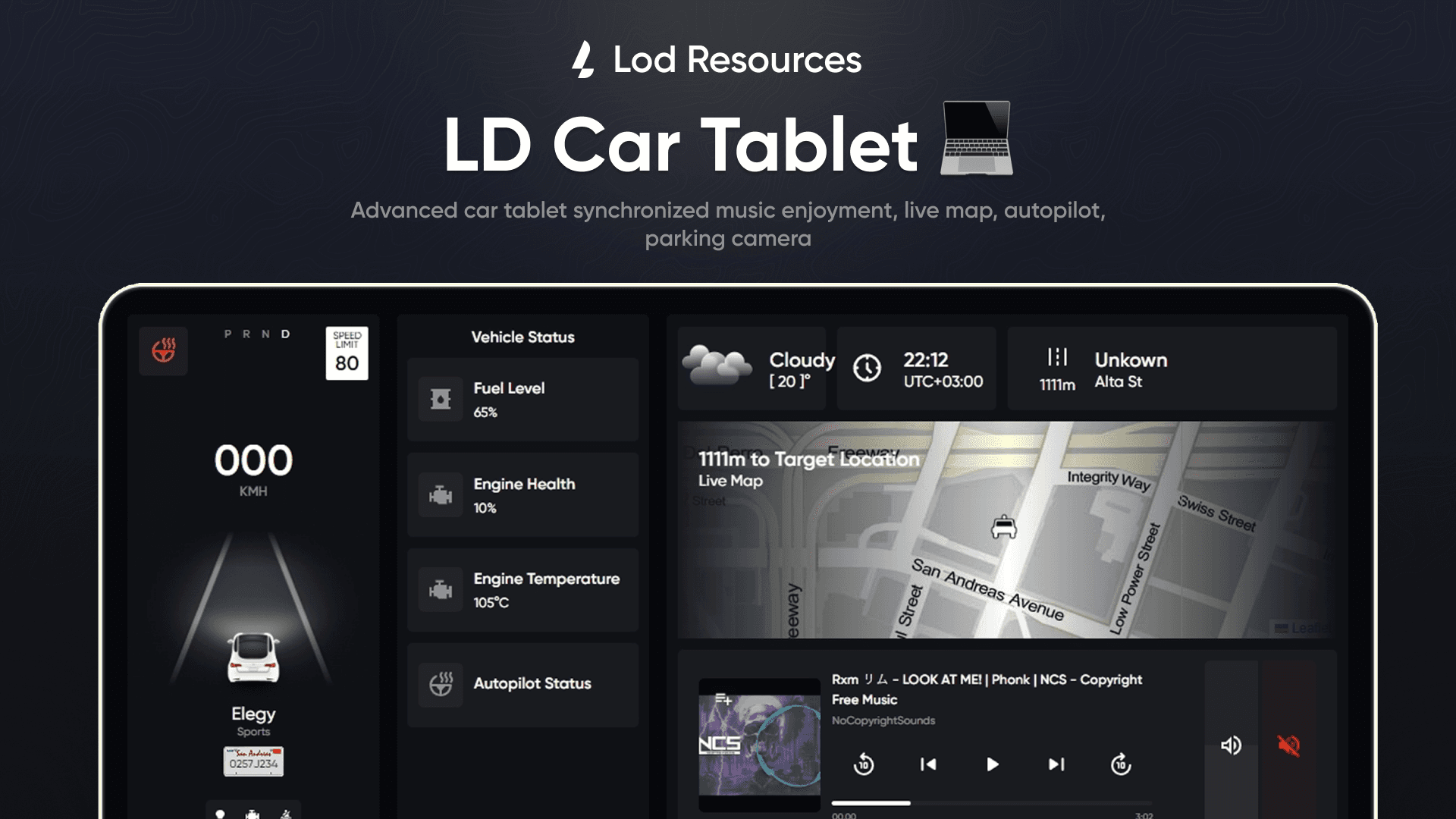
Task: Rewind the song 10 seconds
Action: pyautogui.click(x=864, y=764)
